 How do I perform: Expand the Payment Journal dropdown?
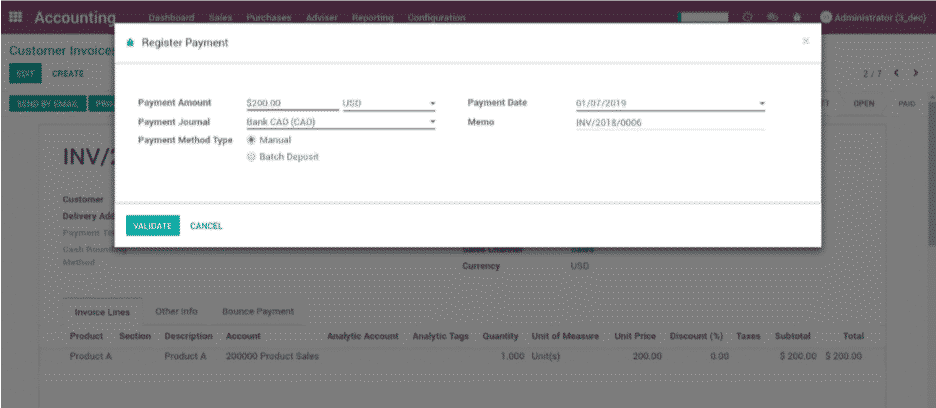coord(432,122)
